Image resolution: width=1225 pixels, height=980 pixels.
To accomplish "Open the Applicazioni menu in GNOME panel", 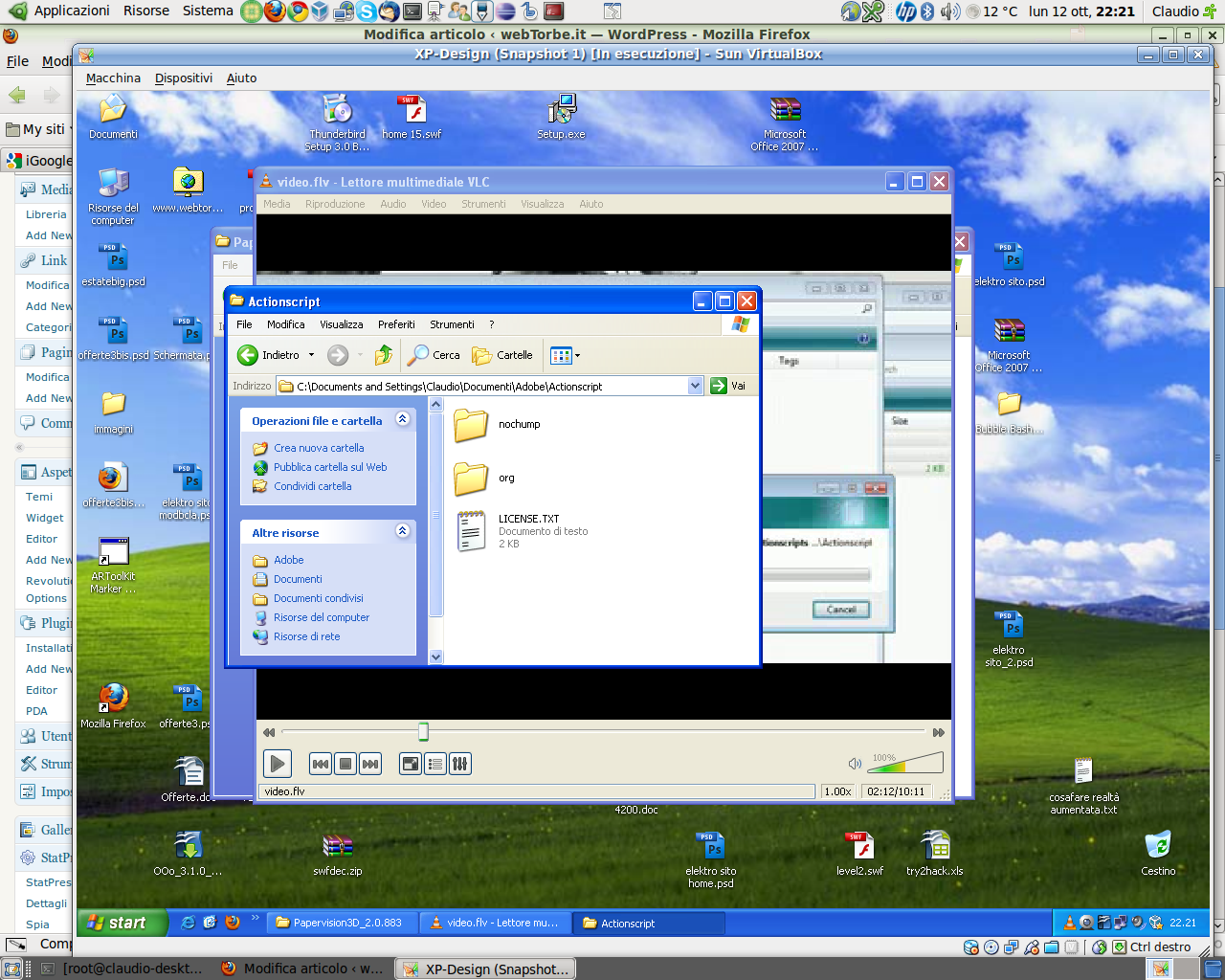I will (x=61, y=11).
